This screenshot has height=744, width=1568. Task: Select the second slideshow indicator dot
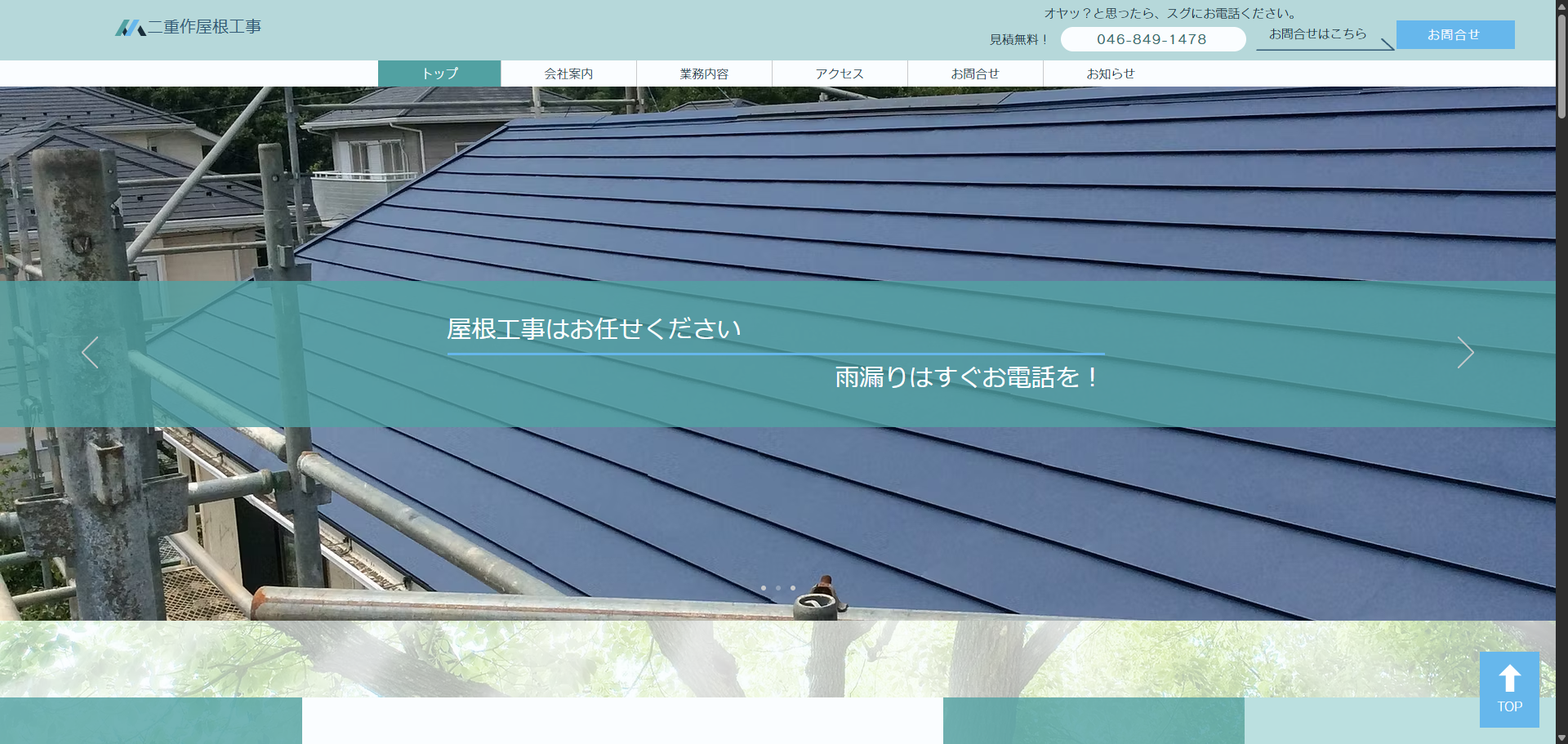(x=778, y=588)
